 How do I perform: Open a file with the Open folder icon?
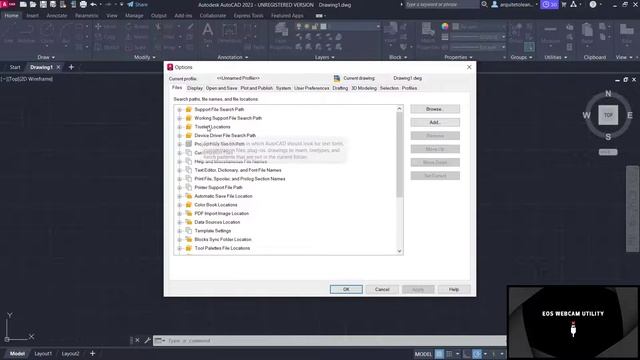point(33,4)
